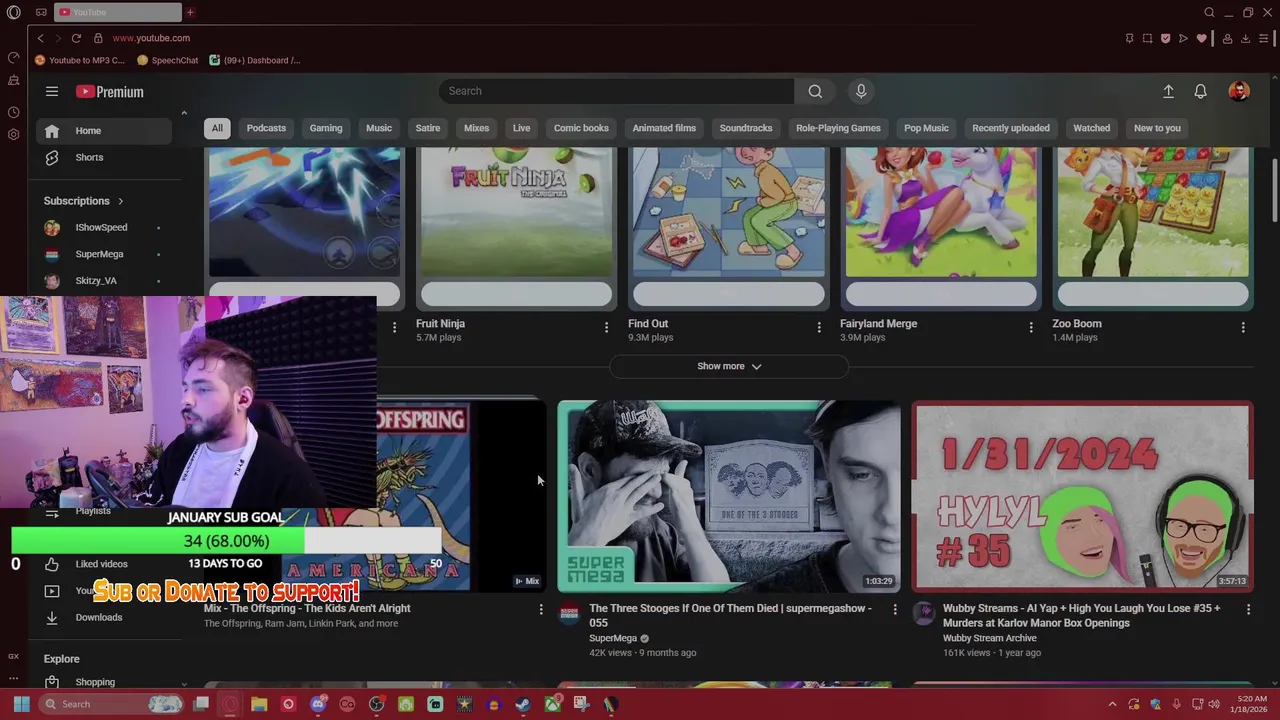1280x720 pixels.
Task: Select the Recently uploaded chip
Action: click(1011, 128)
